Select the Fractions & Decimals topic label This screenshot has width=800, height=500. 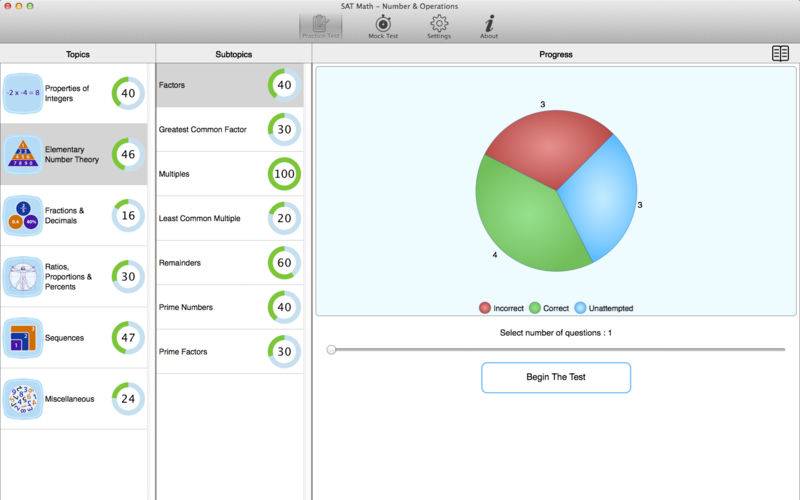click(64, 215)
